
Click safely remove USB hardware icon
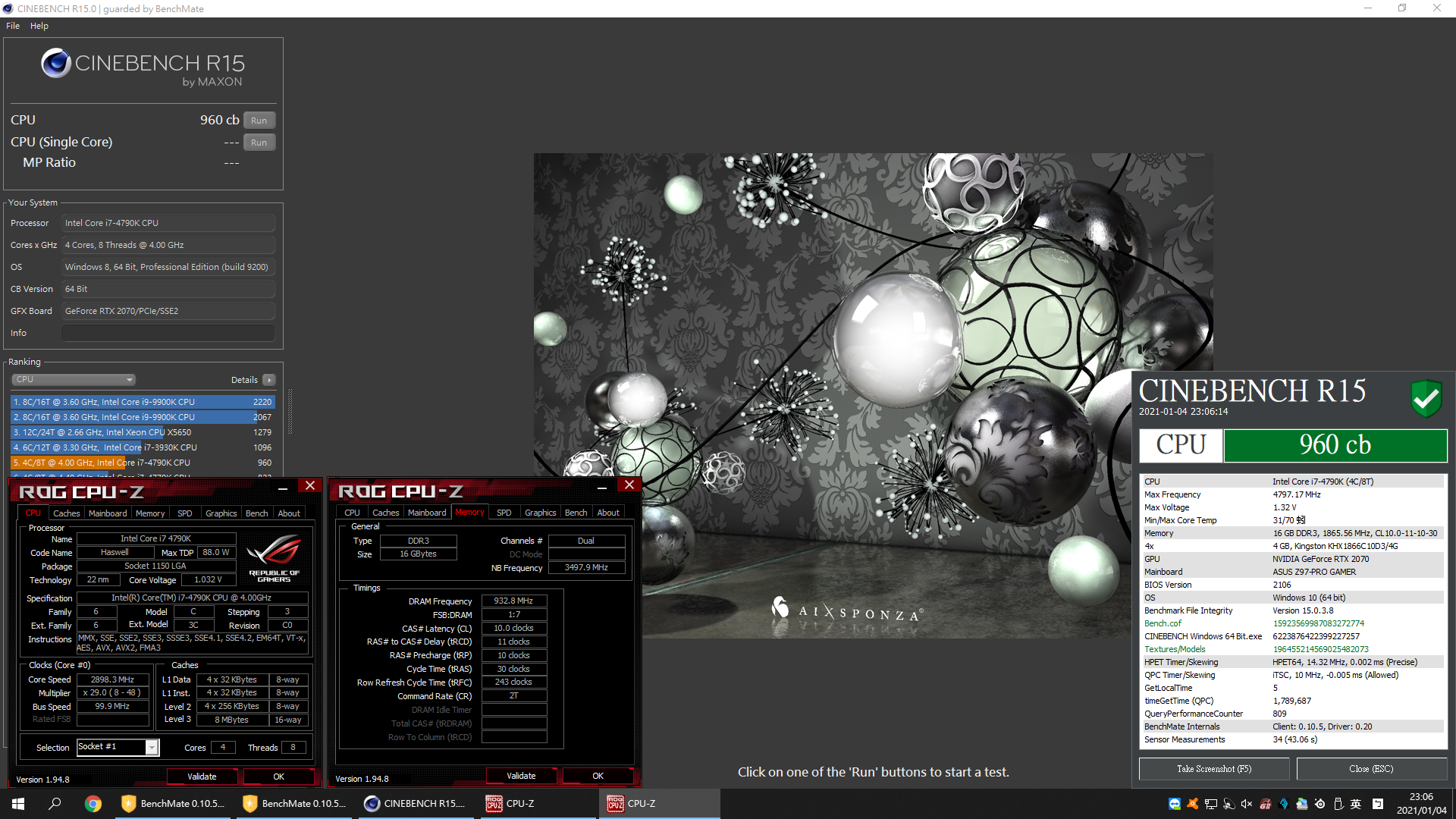(1338, 804)
